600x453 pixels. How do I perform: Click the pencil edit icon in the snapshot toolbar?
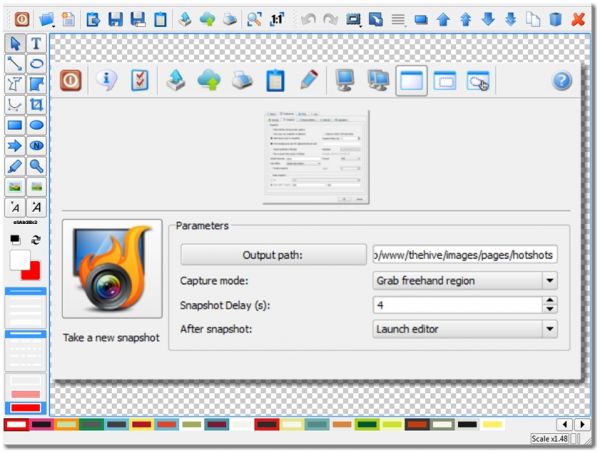[x=309, y=80]
